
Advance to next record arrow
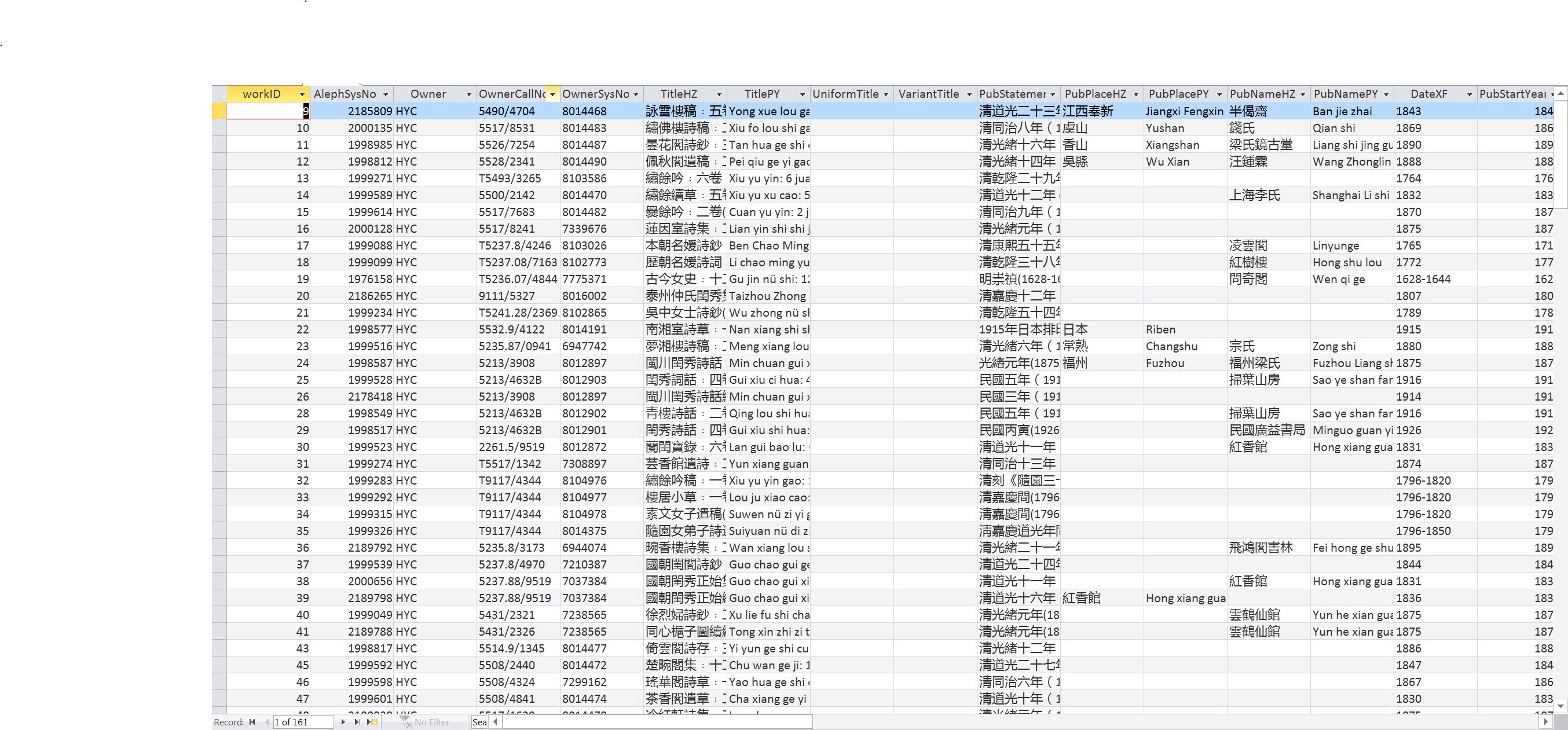[x=343, y=722]
